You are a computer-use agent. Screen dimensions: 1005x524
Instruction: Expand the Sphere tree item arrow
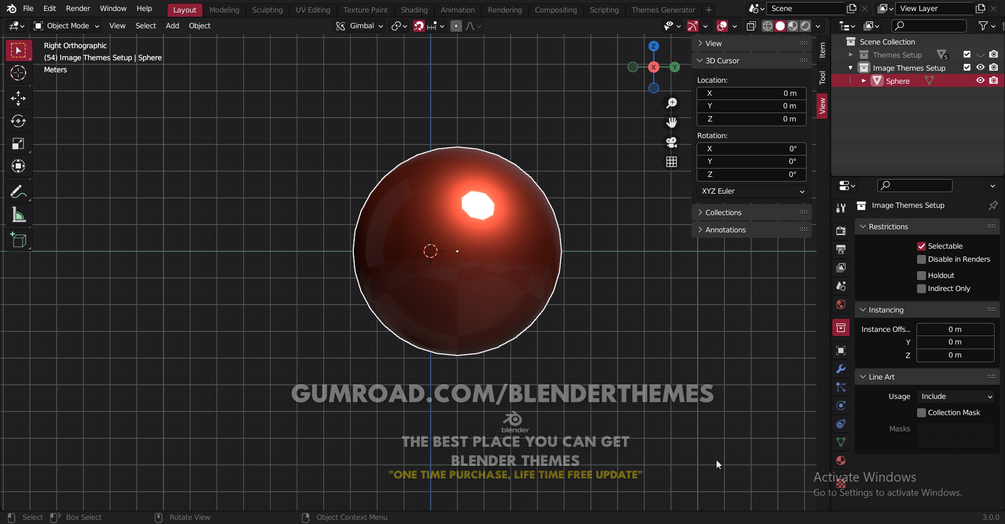863,81
